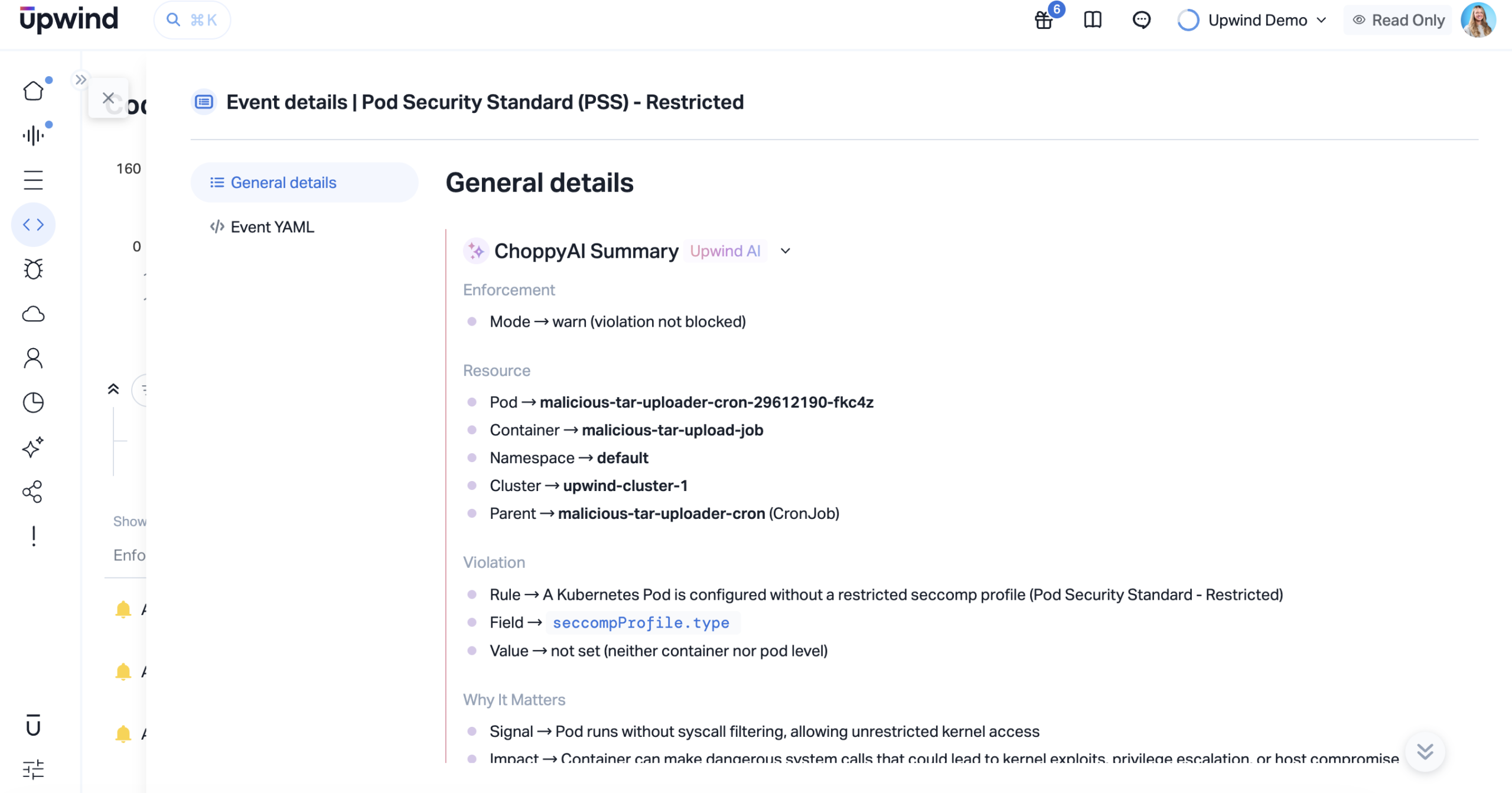
Task: Open the list lines sidebar icon
Action: tap(33, 180)
